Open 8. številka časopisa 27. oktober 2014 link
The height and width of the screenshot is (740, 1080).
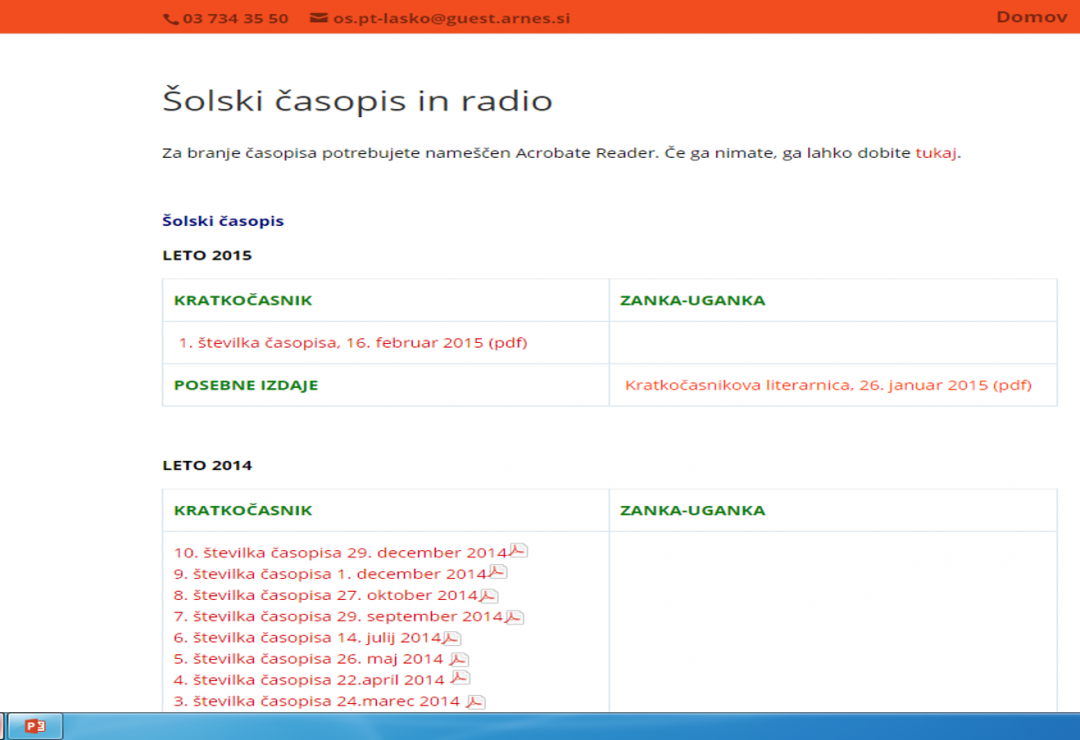point(326,595)
